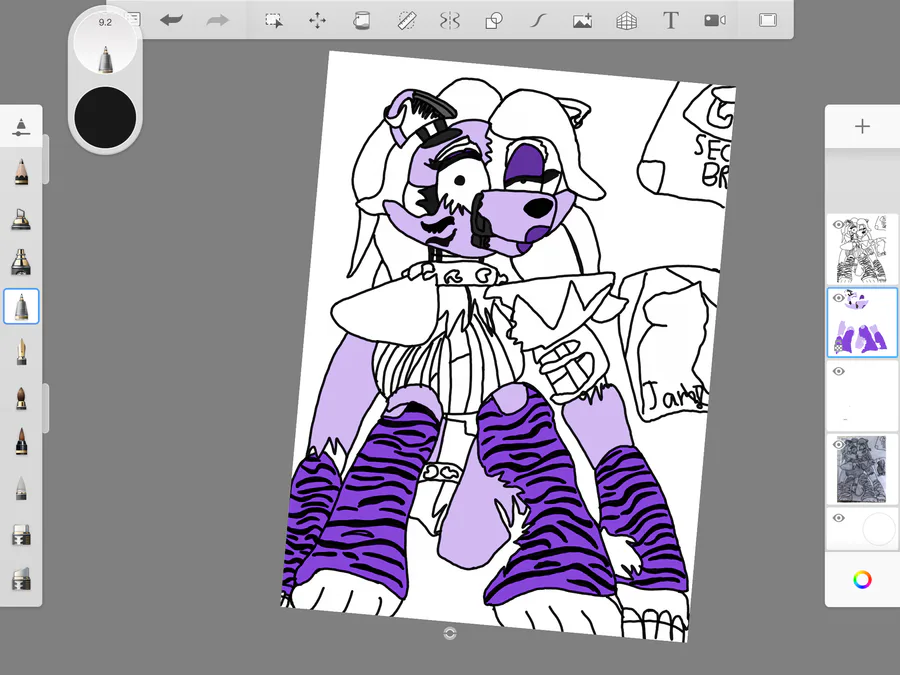Pick the bottom soft eraser brush
The image size is (900, 675).
(21, 579)
